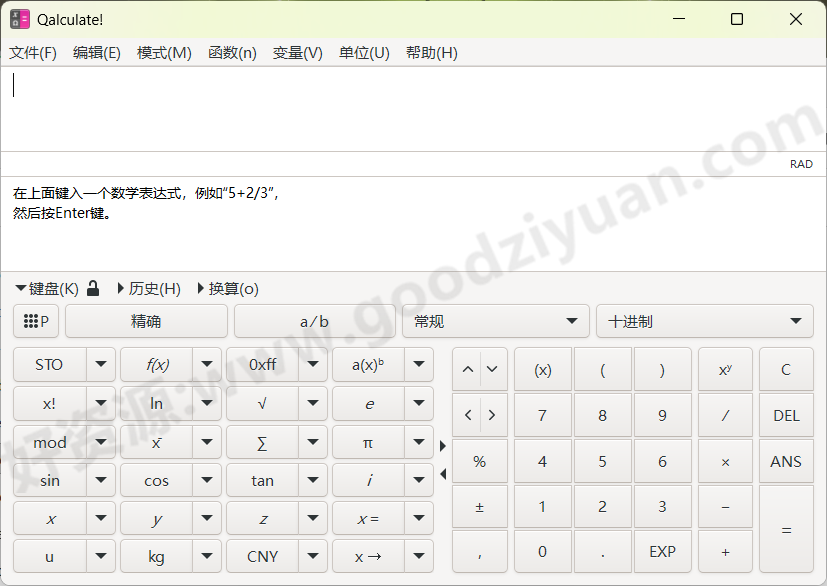Select the STO memory store function
The height and width of the screenshot is (586, 827).
pyautogui.click(x=49, y=364)
